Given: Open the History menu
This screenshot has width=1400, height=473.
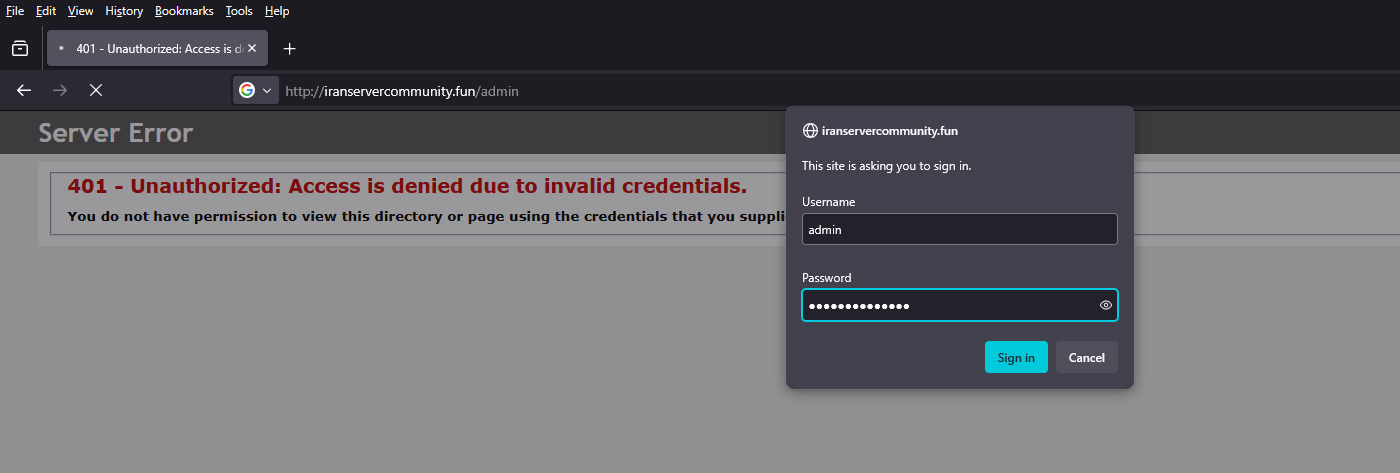Looking at the screenshot, I should (x=124, y=11).
